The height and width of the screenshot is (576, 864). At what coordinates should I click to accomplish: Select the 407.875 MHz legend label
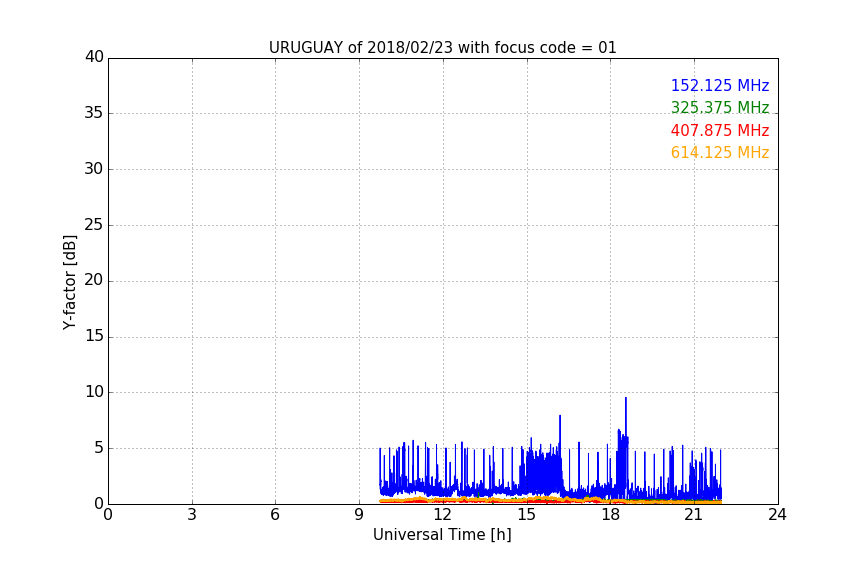(x=720, y=131)
